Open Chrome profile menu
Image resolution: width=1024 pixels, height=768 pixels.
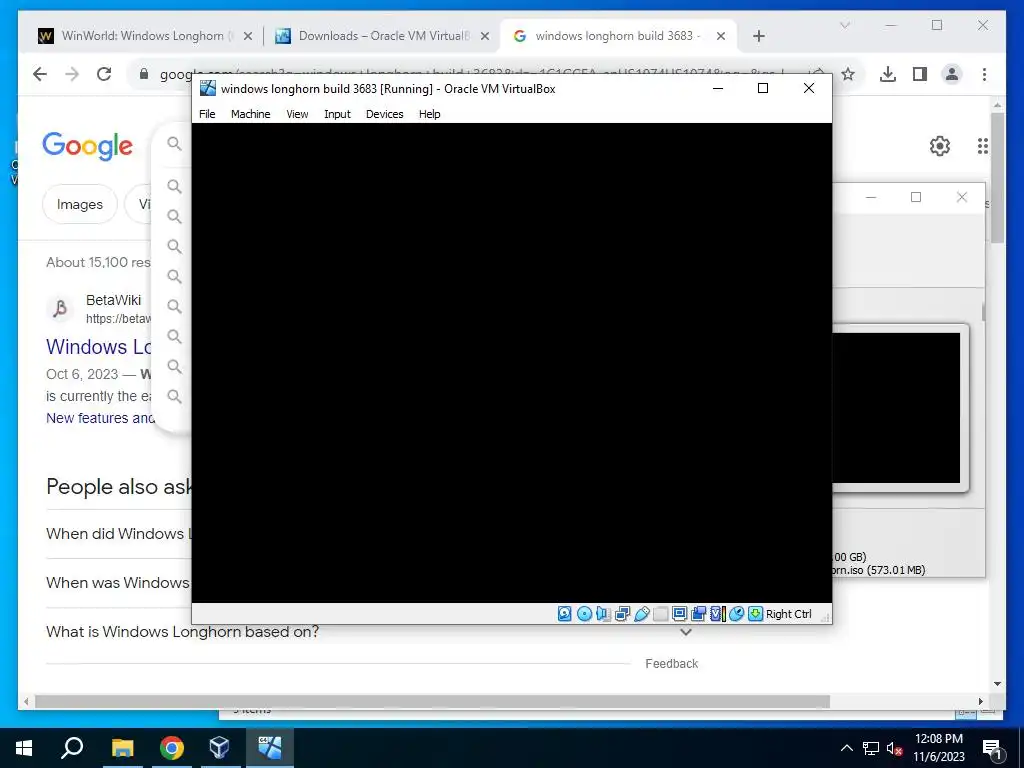click(952, 74)
